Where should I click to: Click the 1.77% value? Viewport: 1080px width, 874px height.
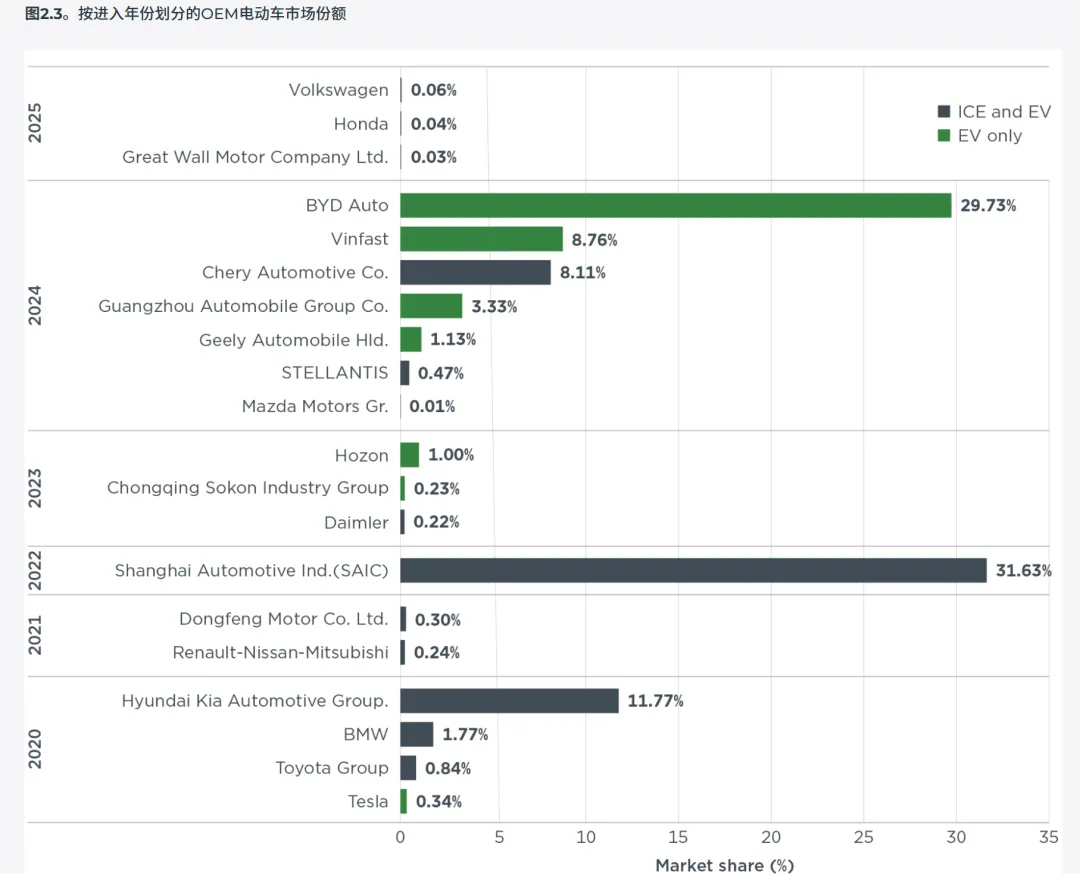465,735
